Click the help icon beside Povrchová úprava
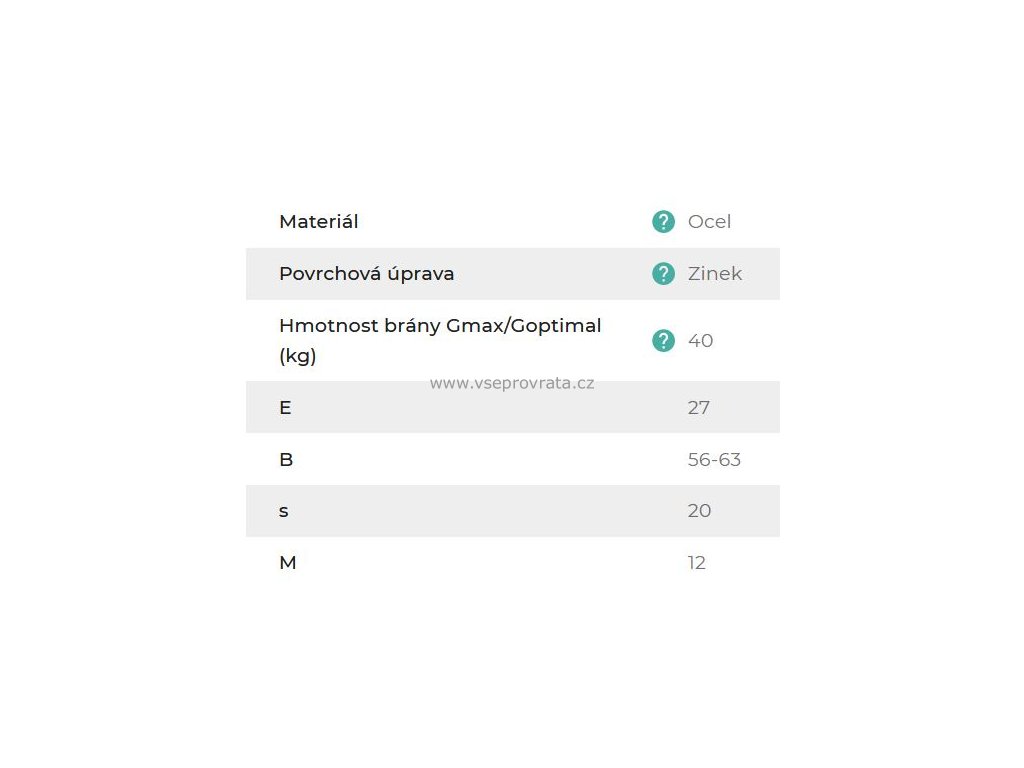Viewport: 1024px width, 768px height. (663, 274)
